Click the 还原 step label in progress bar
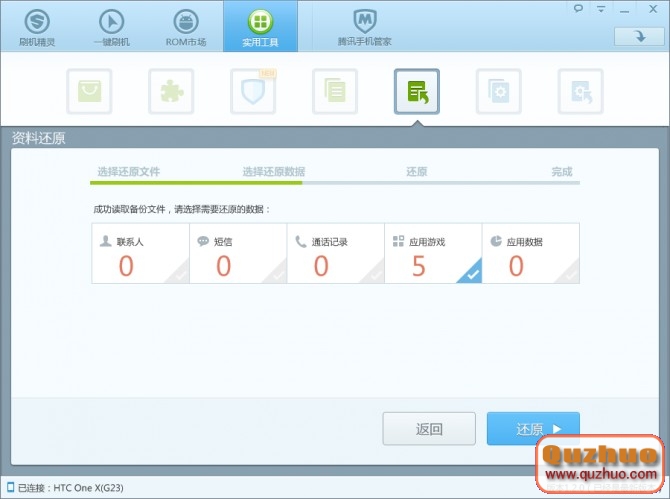This screenshot has width=670, height=499. [417, 172]
